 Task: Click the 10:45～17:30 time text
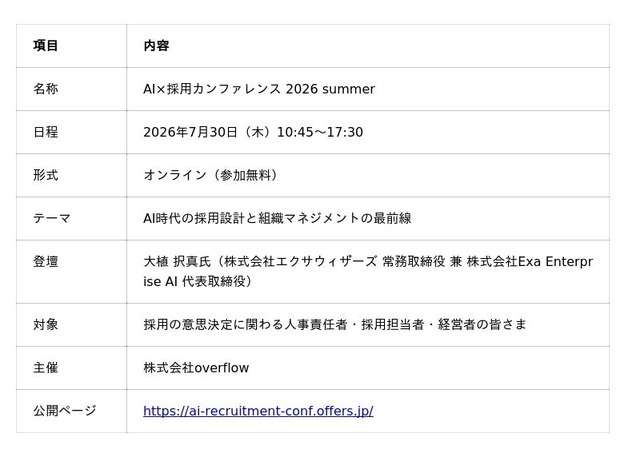click(x=320, y=132)
